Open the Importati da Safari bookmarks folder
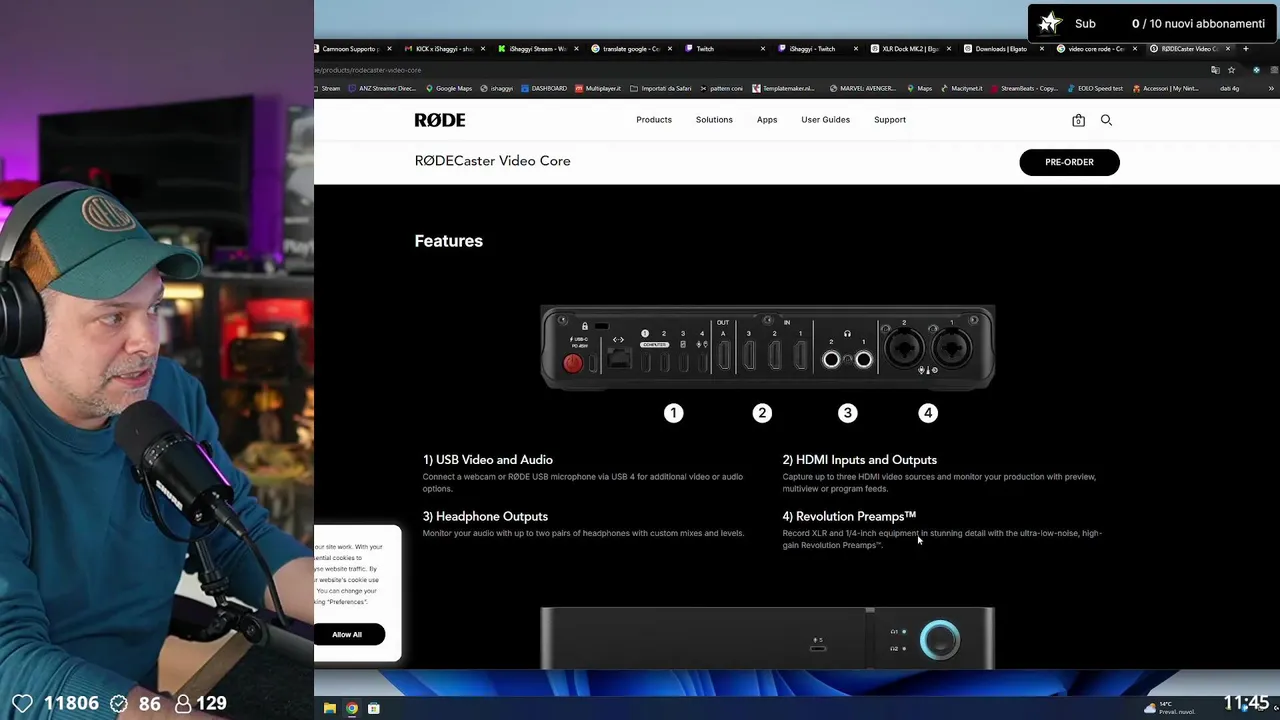The image size is (1280, 720). [661, 88]
